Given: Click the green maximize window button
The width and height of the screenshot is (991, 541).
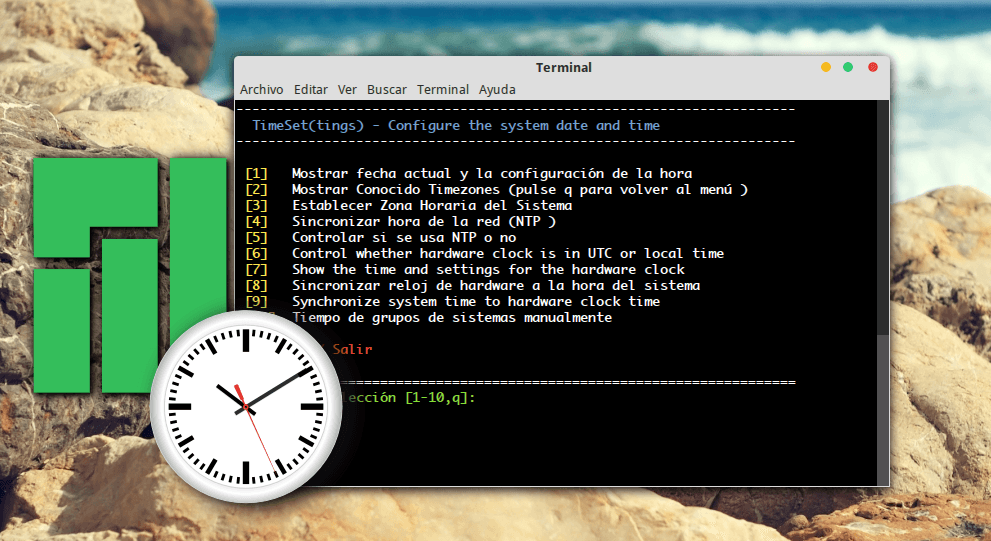Looking at the screenshot, I should pyautogui.click(x=848, y=67).
